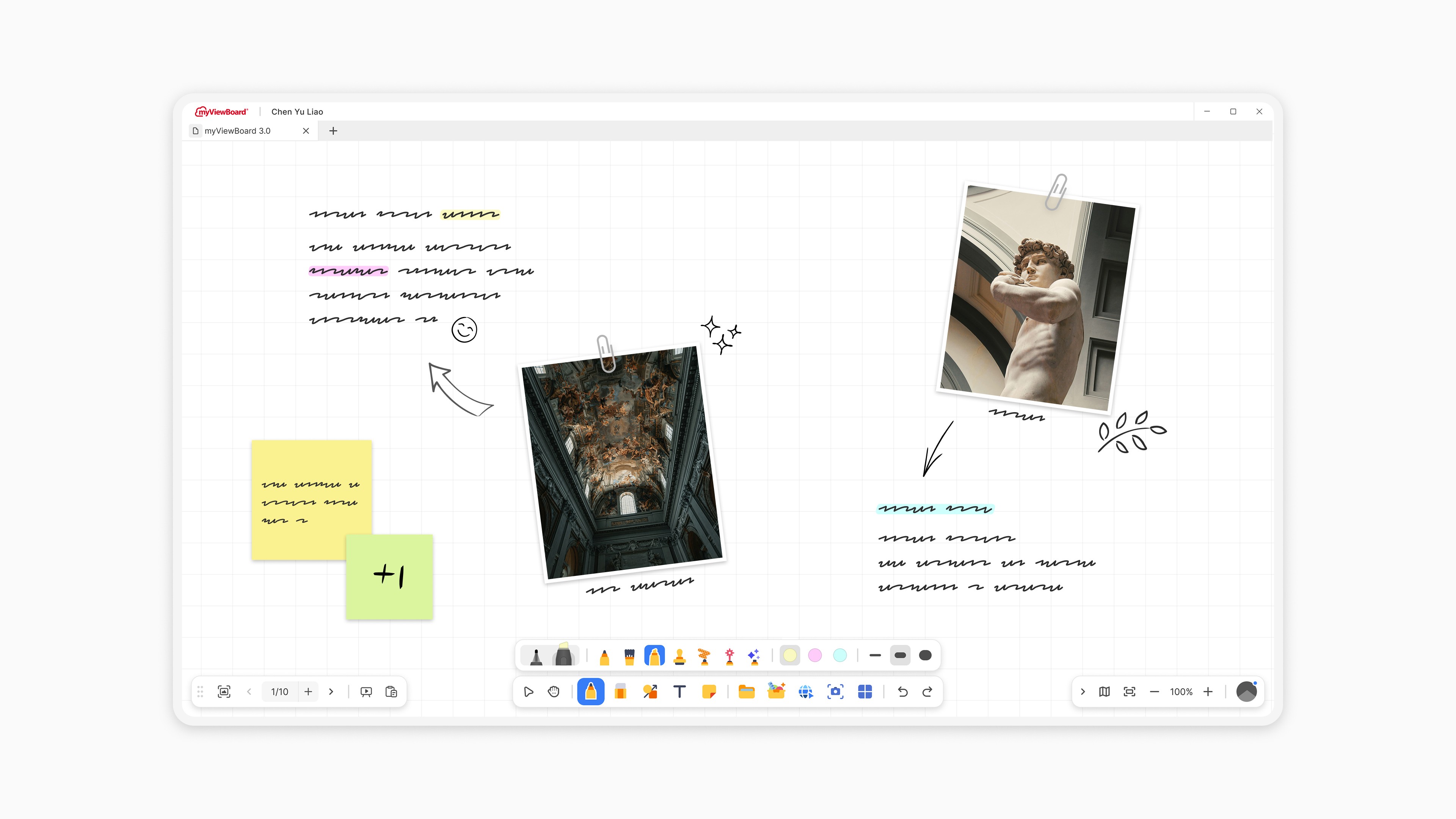Open the canvas background settings icon

click(224, 691)
